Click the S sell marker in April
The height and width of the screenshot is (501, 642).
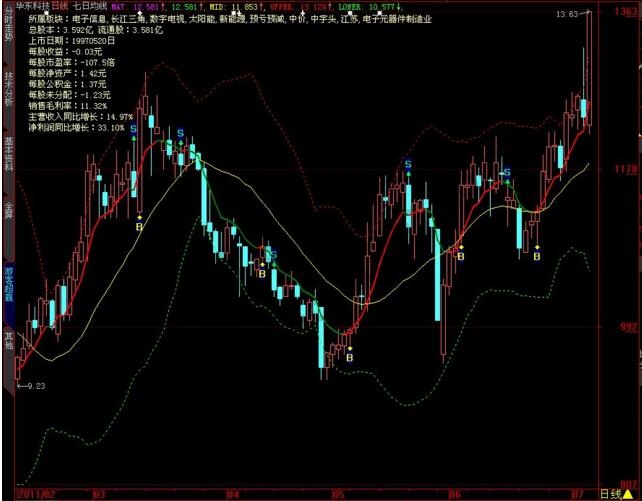pos(272,255)
